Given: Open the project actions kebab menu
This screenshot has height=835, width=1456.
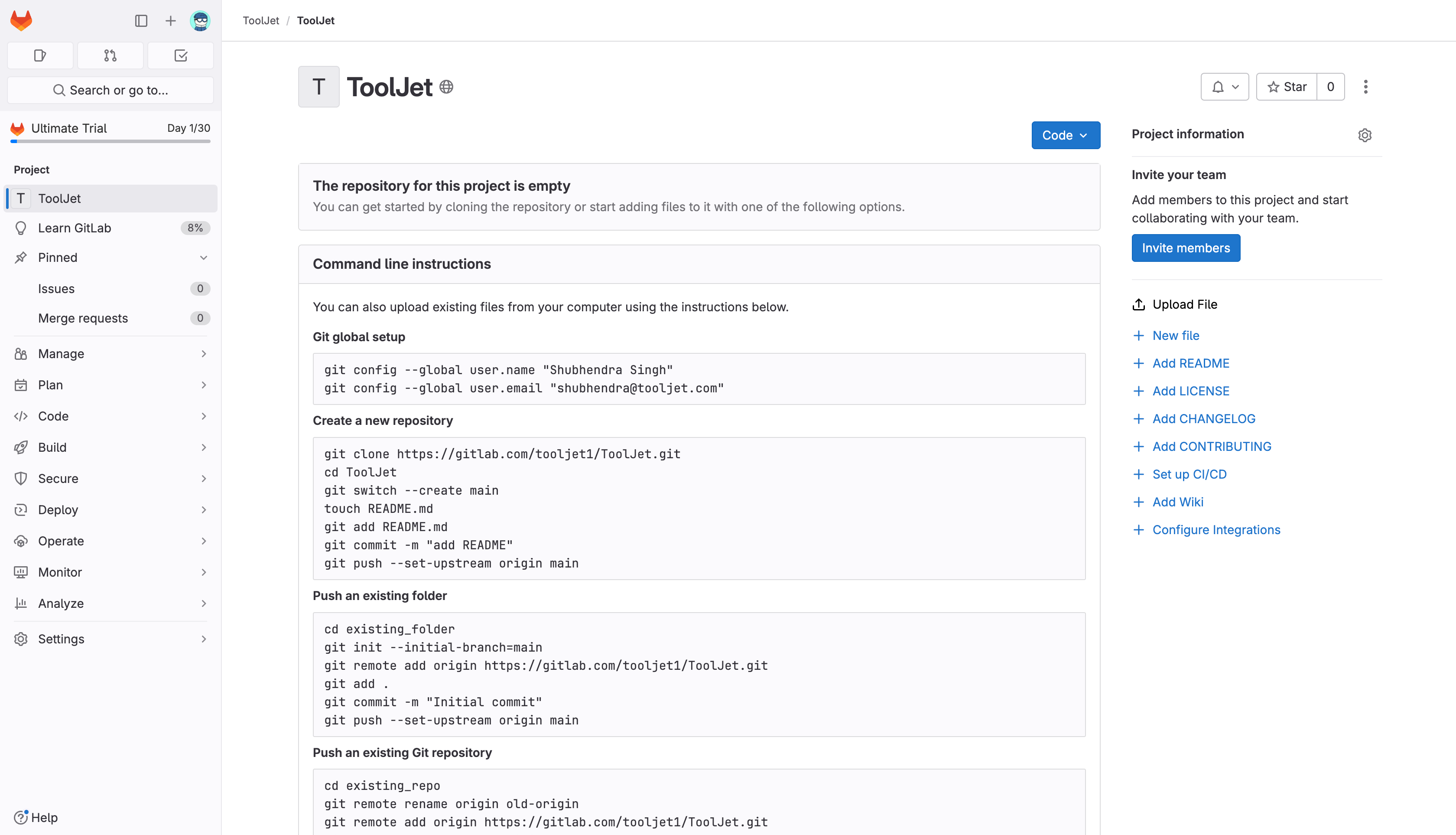Looking at the screenshot, I should click(x=1365, y=87).
